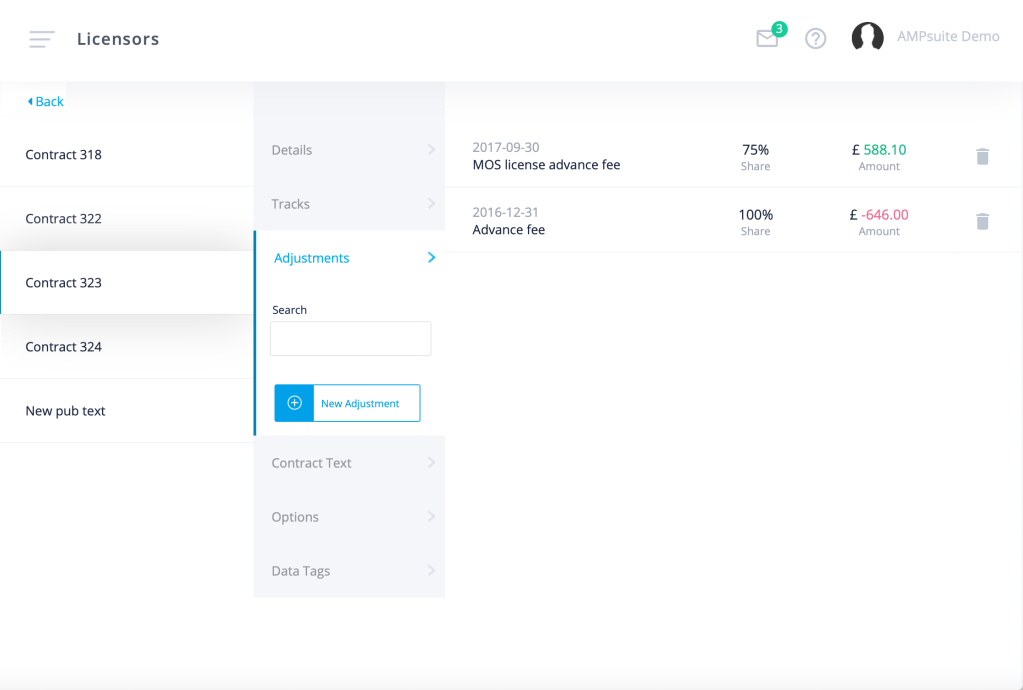The width and height of the screenshot is (1023, 690).
Task: Expand the Tracks section chevron
Action: (x=431, y=203)
